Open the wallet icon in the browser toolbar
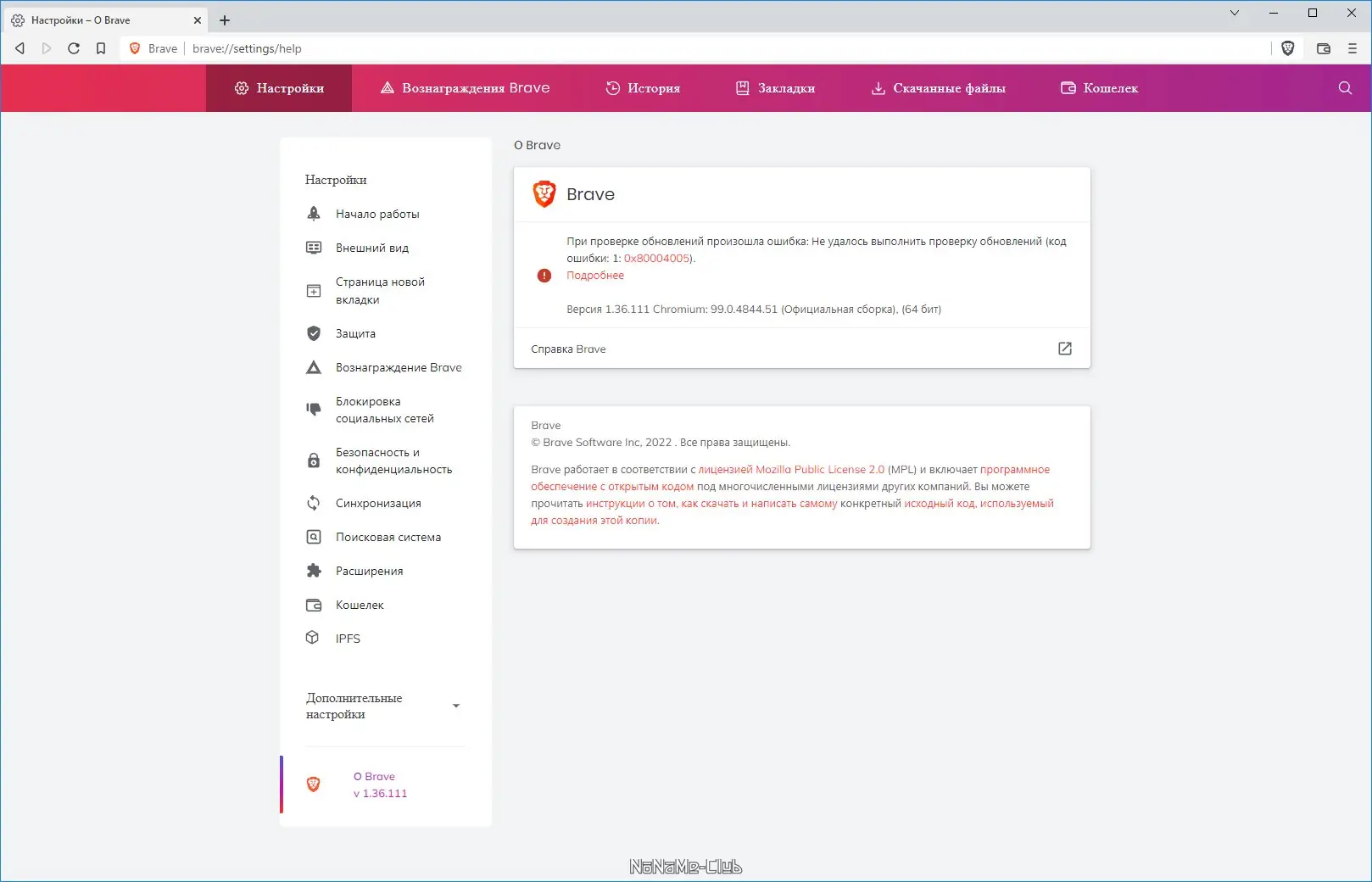This screenshot has height=882, width=1372. tap(1324, 48)
